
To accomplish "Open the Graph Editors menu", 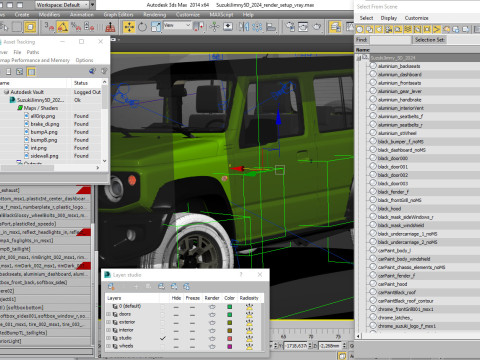I will tap(118, 15).
